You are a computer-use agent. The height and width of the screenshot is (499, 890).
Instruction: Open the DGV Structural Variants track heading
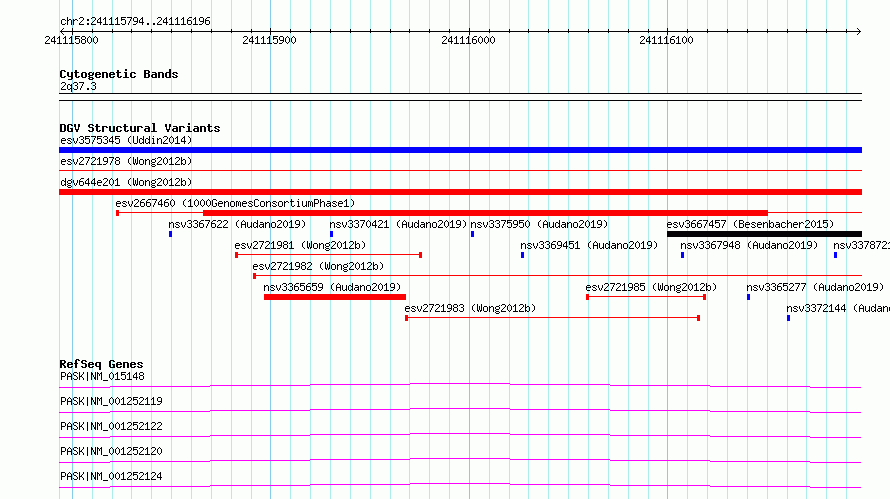coord(140,128)
